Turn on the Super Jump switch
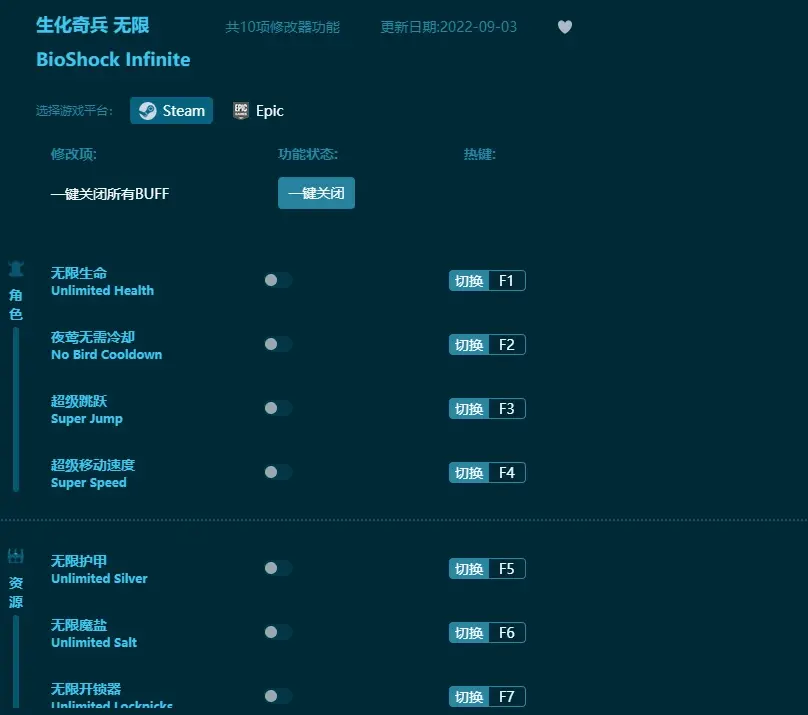This screenshot has width=808, height=715. coord(278,408)
